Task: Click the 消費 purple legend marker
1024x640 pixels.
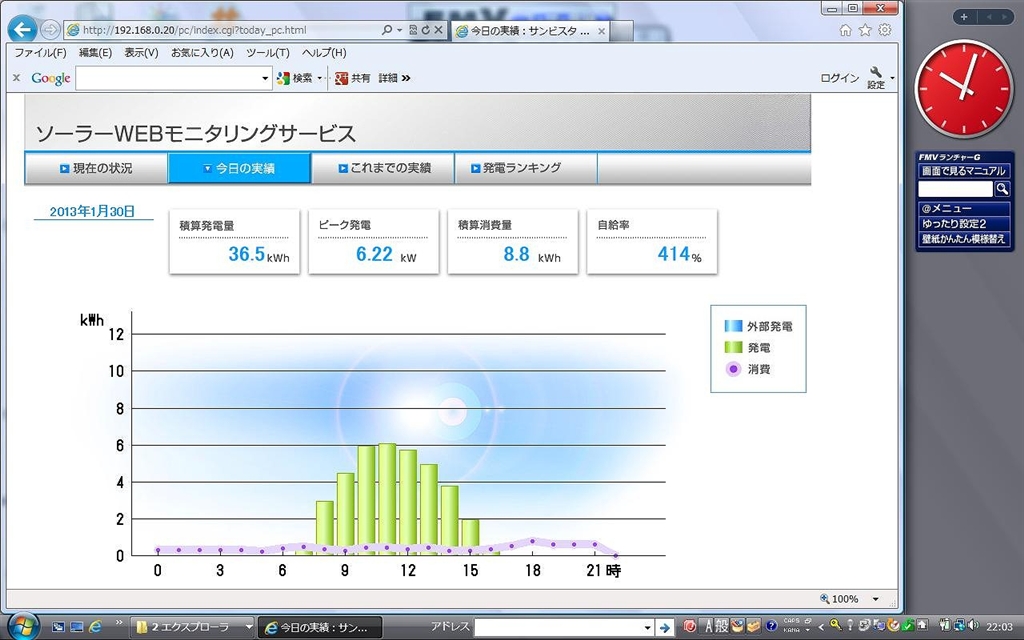Action: point(733,369)
